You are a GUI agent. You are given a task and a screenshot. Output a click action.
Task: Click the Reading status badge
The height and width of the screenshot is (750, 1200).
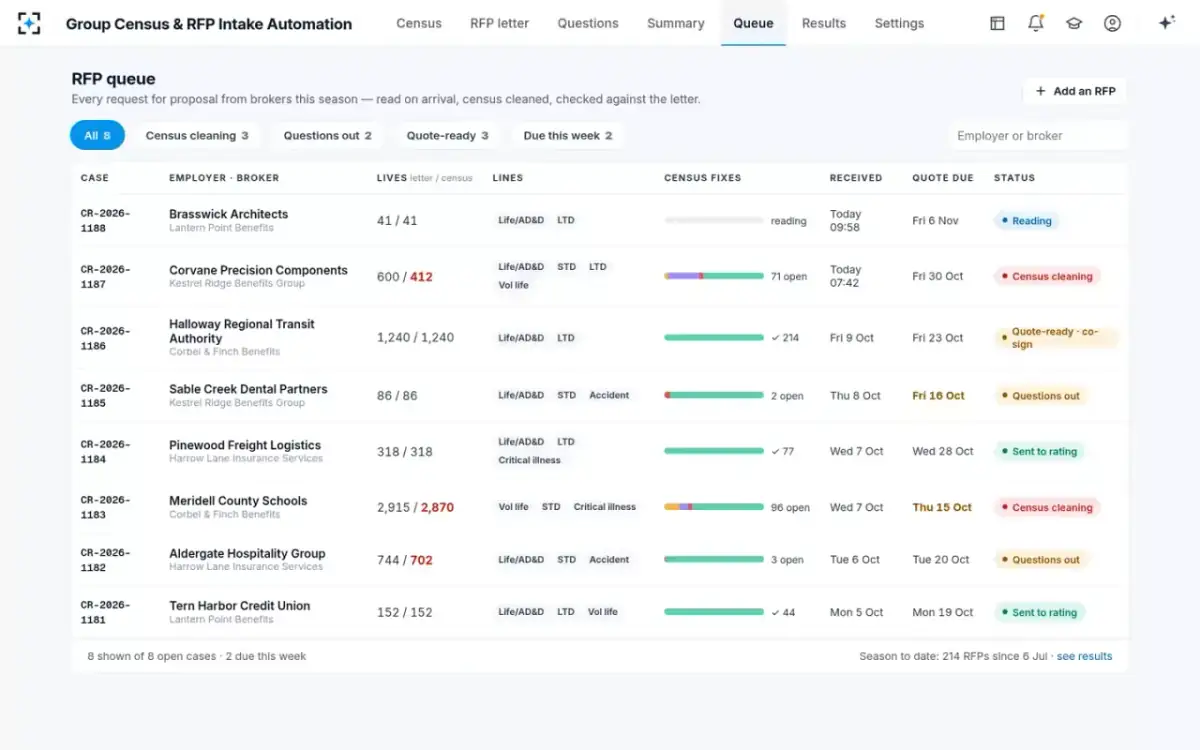click(1025, 221)
